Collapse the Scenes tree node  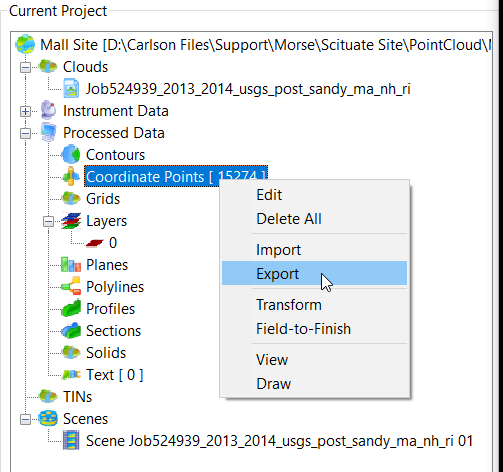coord(25,419)
